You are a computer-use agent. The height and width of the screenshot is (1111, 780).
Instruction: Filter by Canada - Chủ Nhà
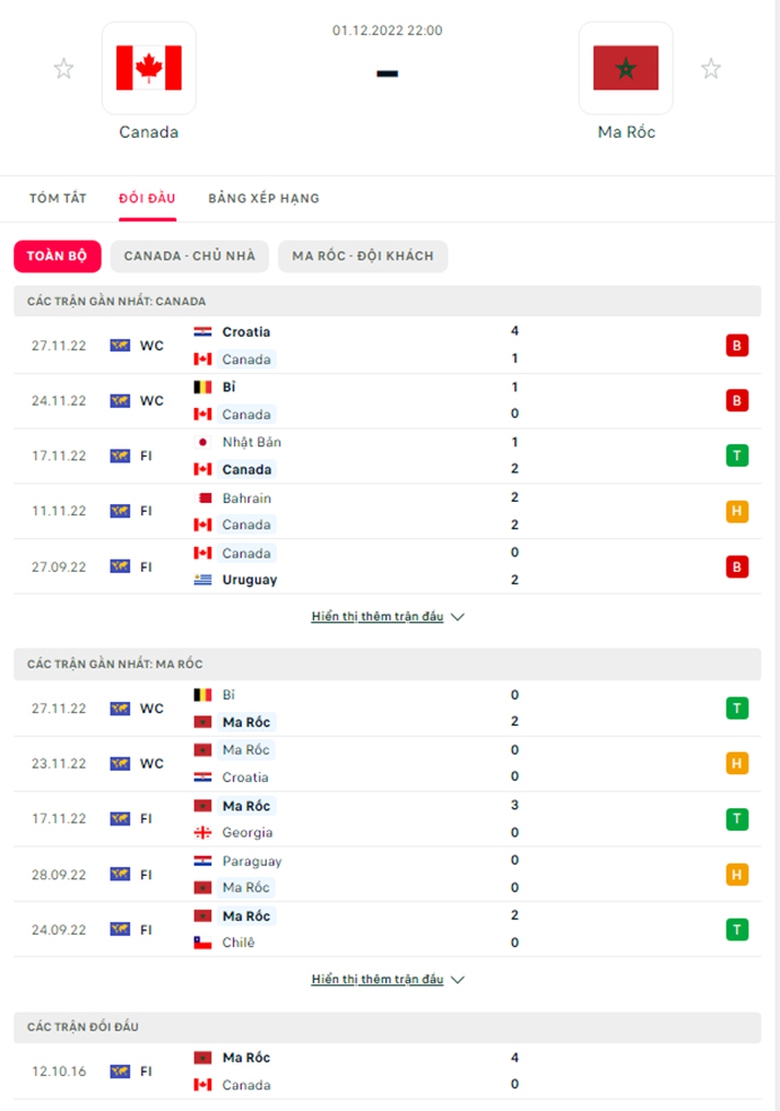tap(190, 256)
